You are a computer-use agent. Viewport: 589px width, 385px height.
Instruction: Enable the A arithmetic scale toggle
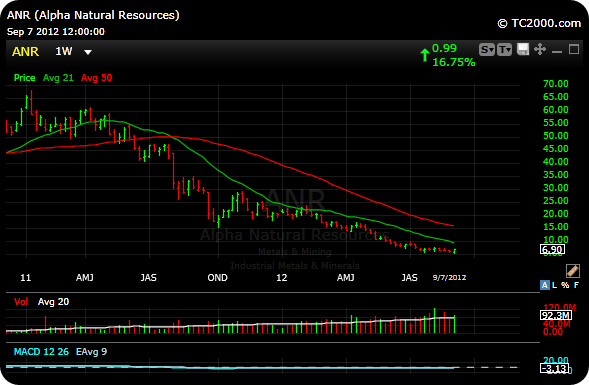(544, 285)
